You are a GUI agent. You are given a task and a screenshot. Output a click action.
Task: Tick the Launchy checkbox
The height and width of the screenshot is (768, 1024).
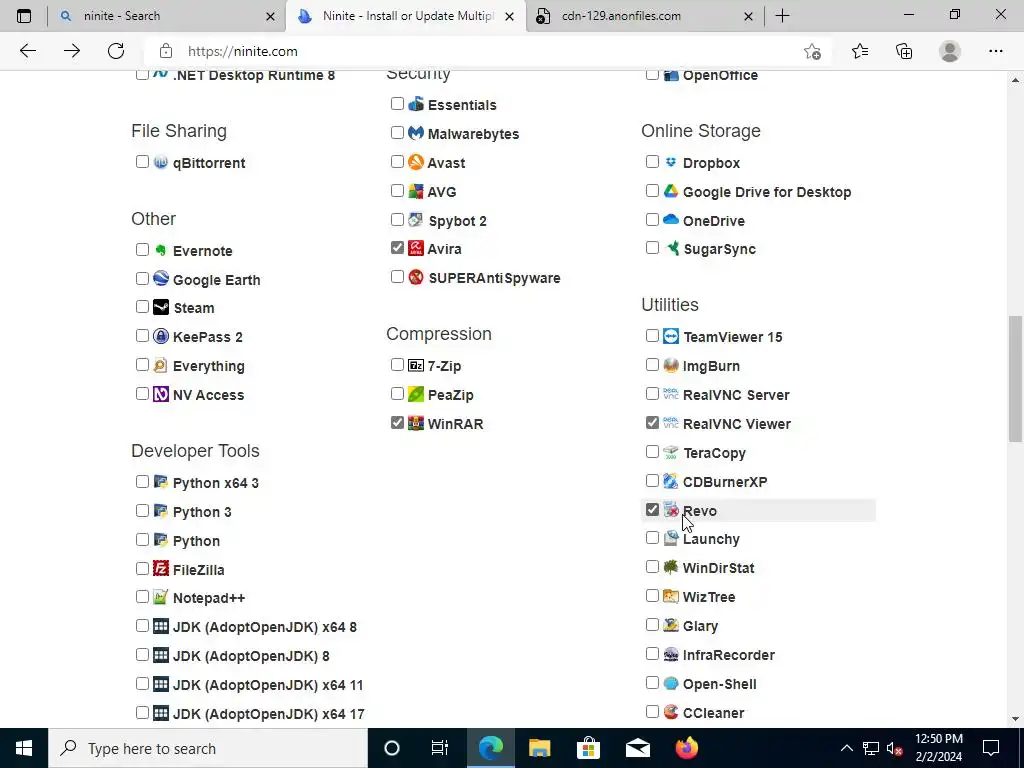click(652, 537)
